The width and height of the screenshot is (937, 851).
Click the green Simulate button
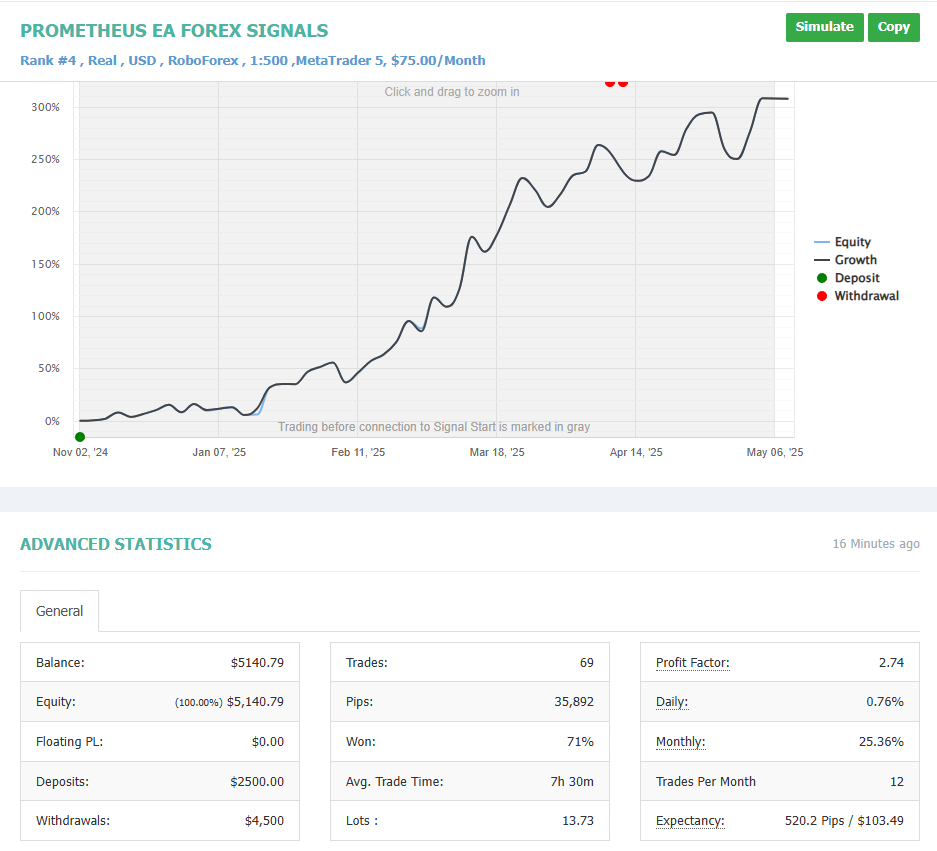[825, 27]
